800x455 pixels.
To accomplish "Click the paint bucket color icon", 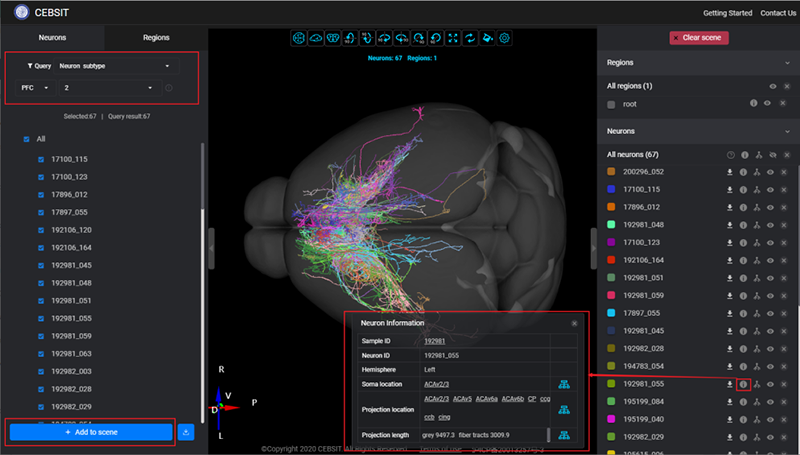I will [x=487, y=38].
